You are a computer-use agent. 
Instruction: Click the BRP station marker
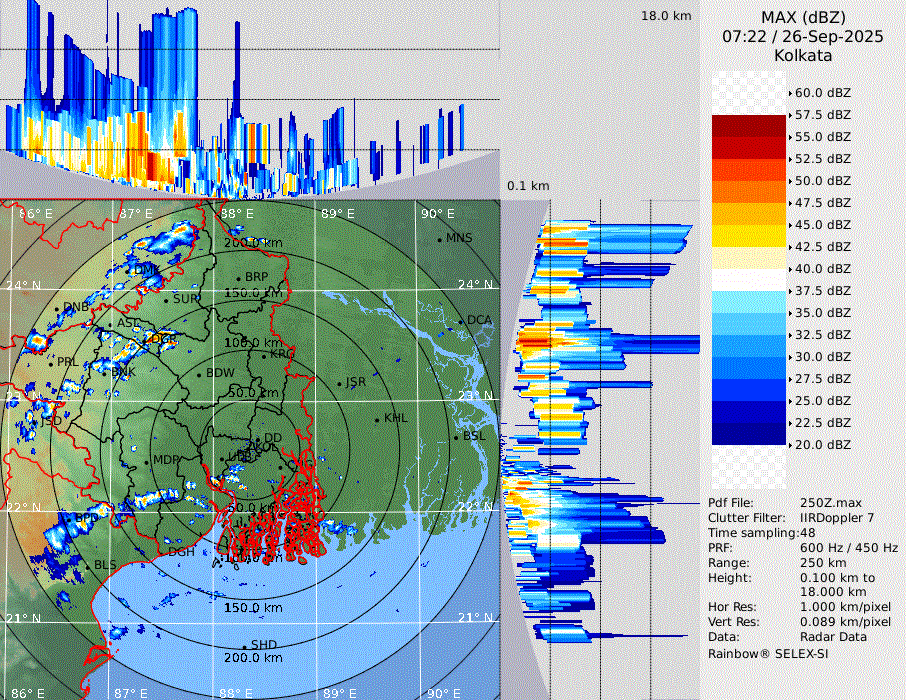pos(239,278)
